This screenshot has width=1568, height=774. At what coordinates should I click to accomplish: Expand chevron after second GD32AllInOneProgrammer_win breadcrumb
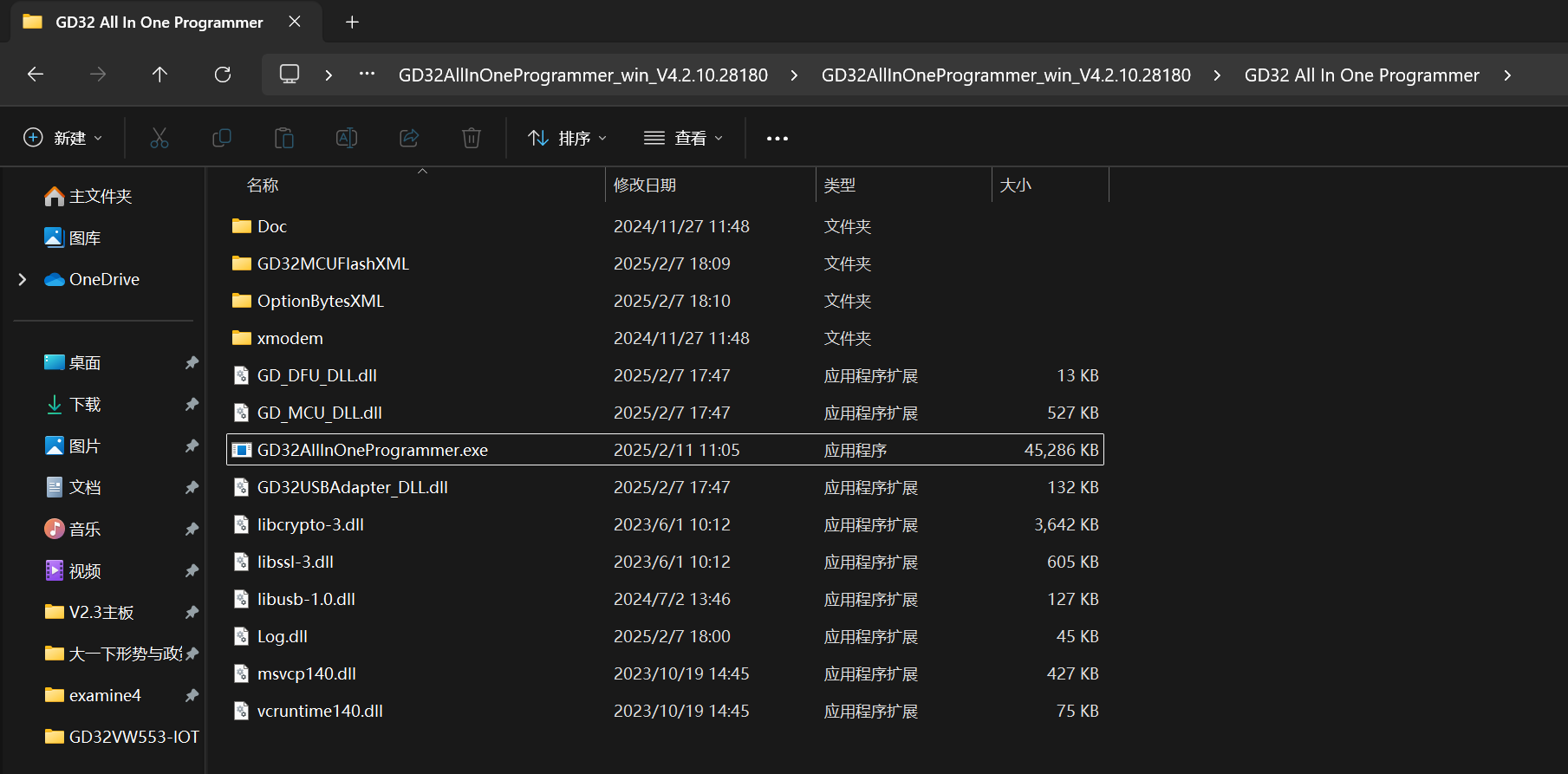(1217, 75)
